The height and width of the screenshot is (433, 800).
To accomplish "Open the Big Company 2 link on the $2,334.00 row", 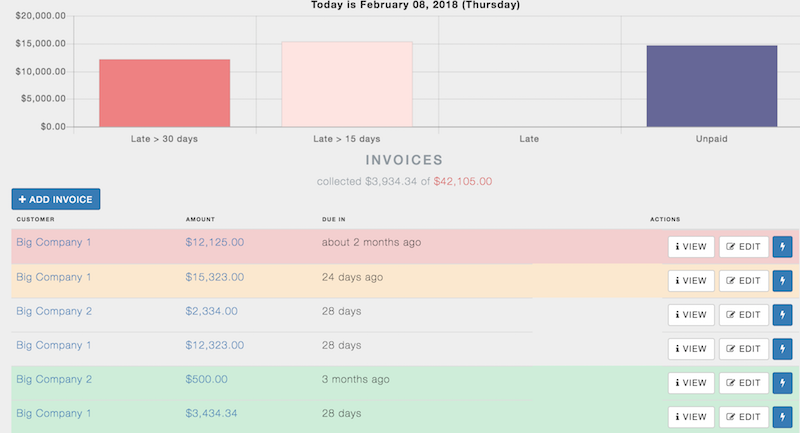I will (x=54, y=311).
